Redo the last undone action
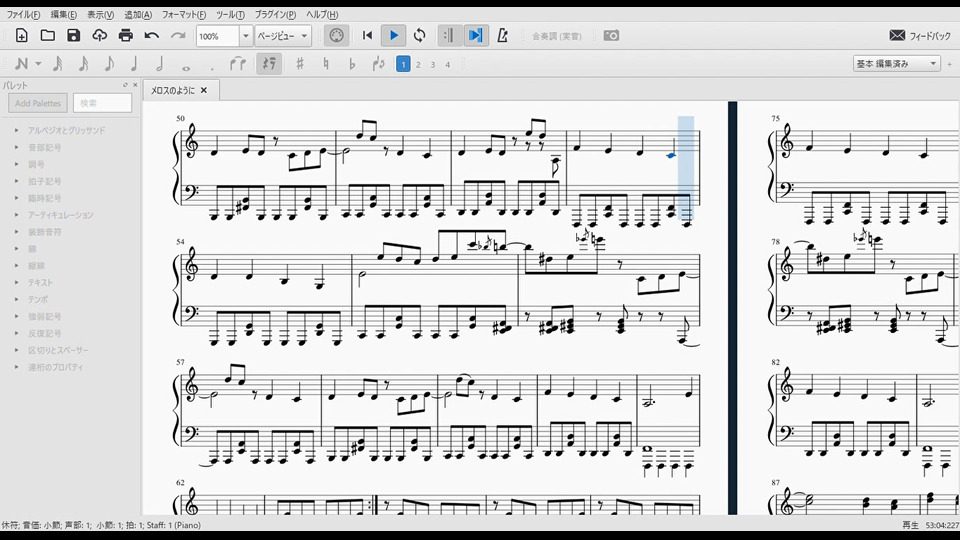 (178, 36)
